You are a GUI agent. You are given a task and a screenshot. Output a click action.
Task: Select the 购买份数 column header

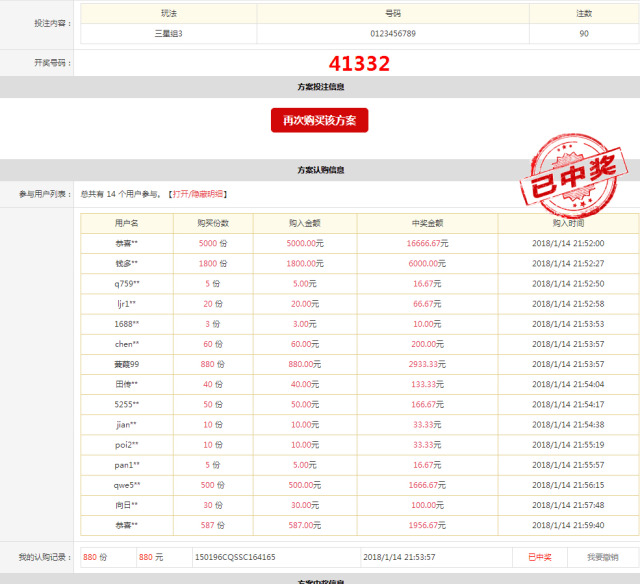pyautogui.click(x=213, y=223)
